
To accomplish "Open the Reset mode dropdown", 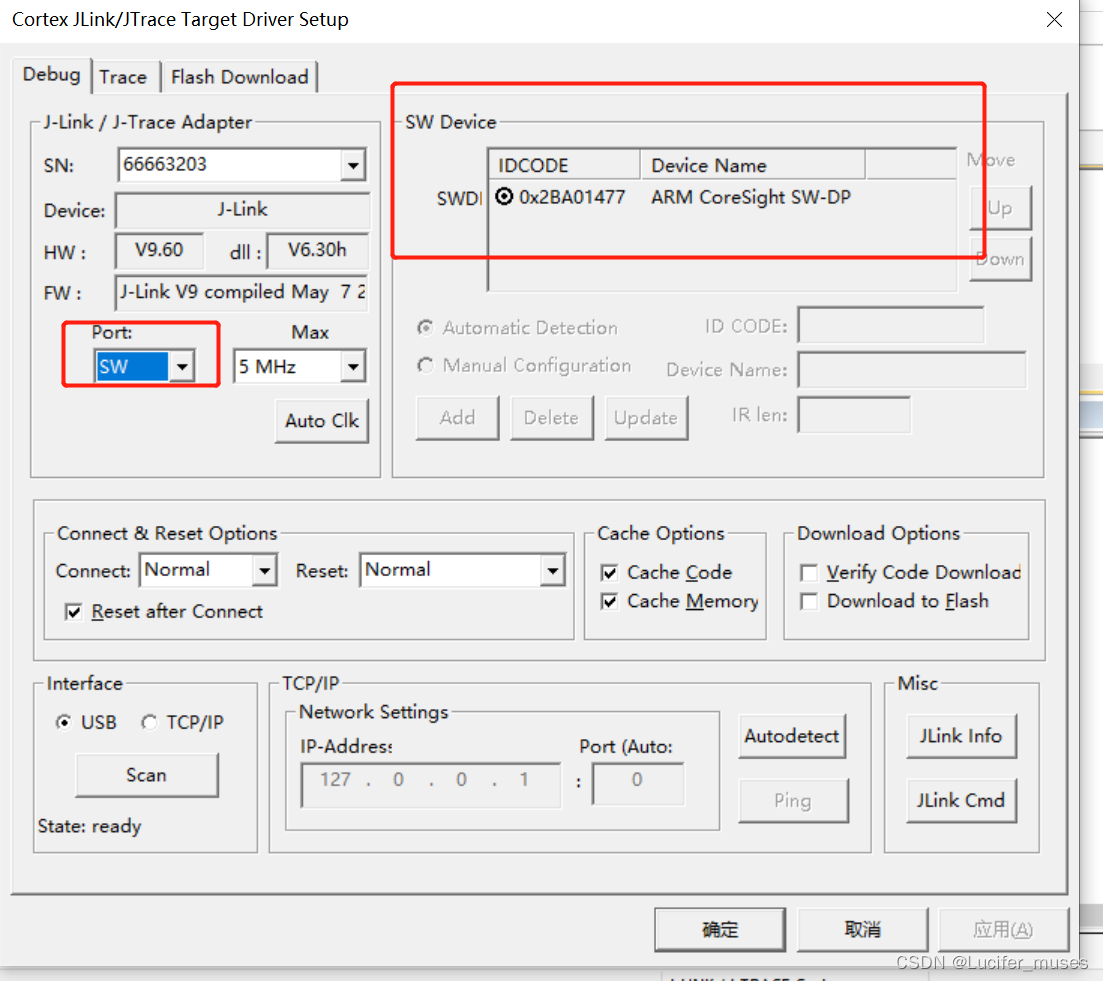I will coord(552,570).
